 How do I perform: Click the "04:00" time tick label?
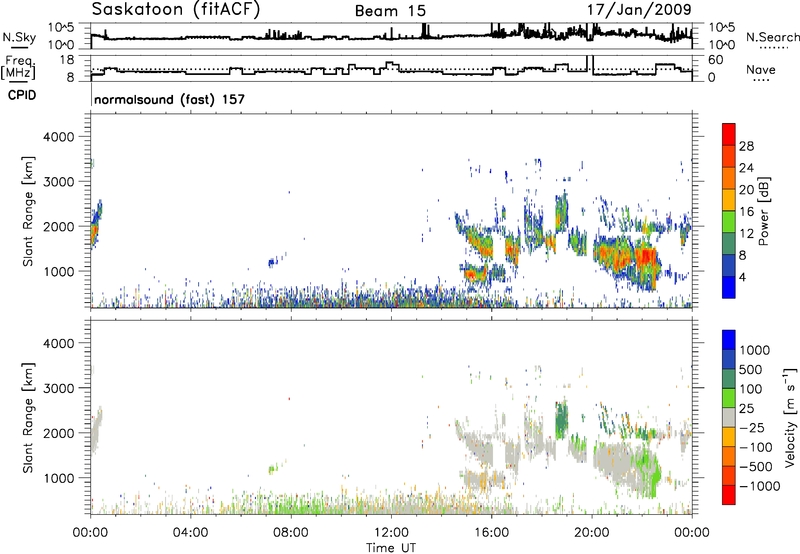pos(190,533)
